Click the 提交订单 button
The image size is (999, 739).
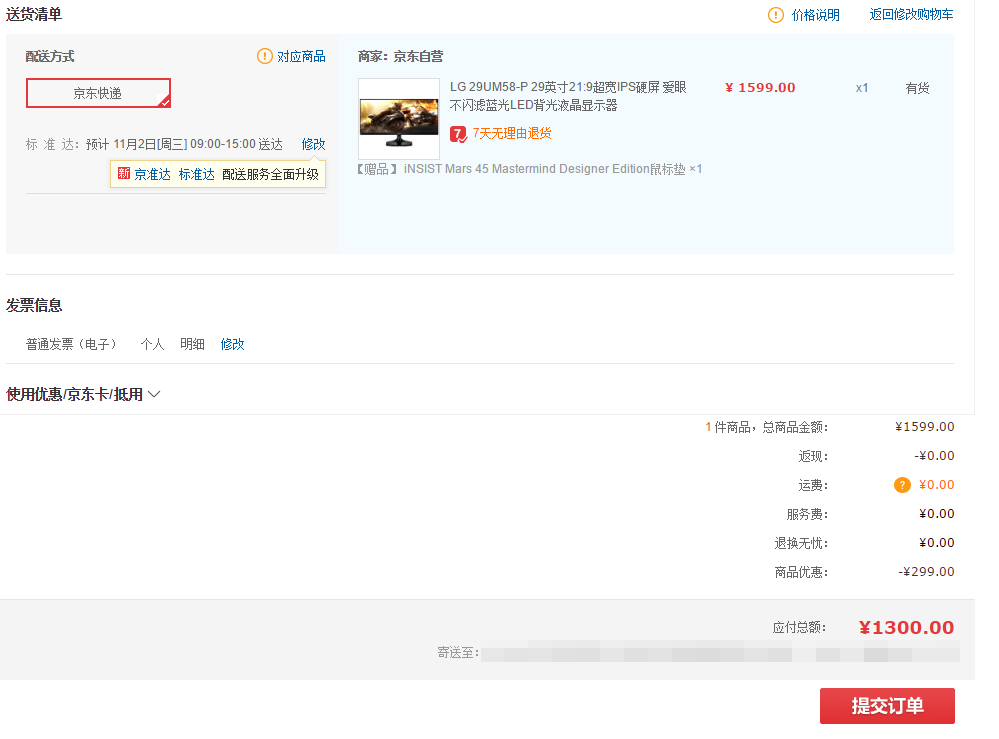click(x=887, y=706)
